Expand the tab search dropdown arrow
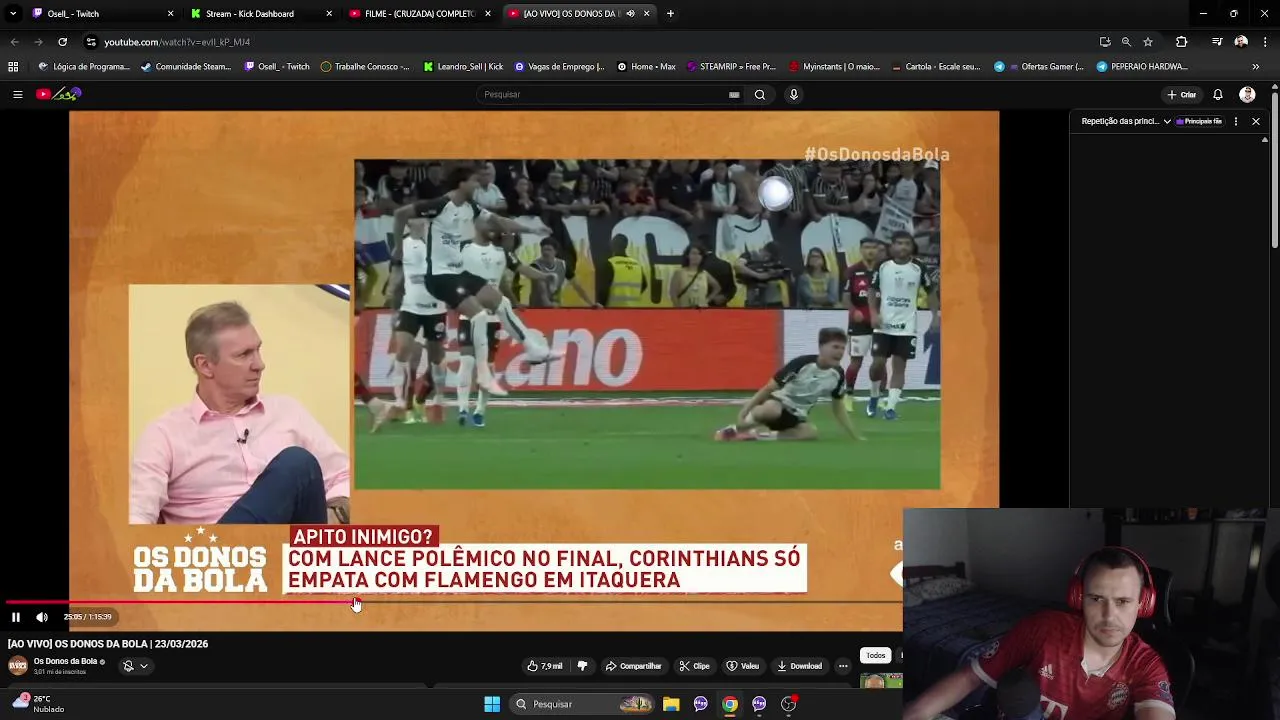Screen dimensions: 1280x720 pyautogui.click(x=13, y=14)
